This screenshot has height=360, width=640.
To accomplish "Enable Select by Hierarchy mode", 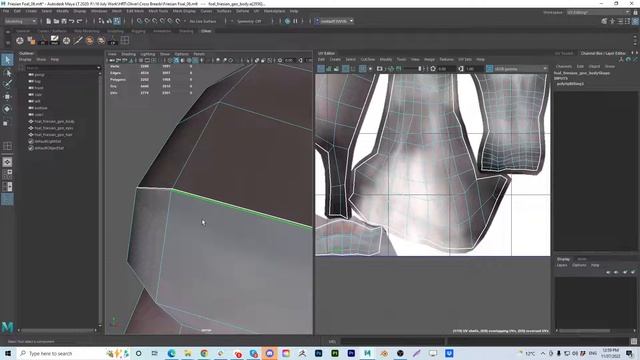I will click(x=101, y=21).
